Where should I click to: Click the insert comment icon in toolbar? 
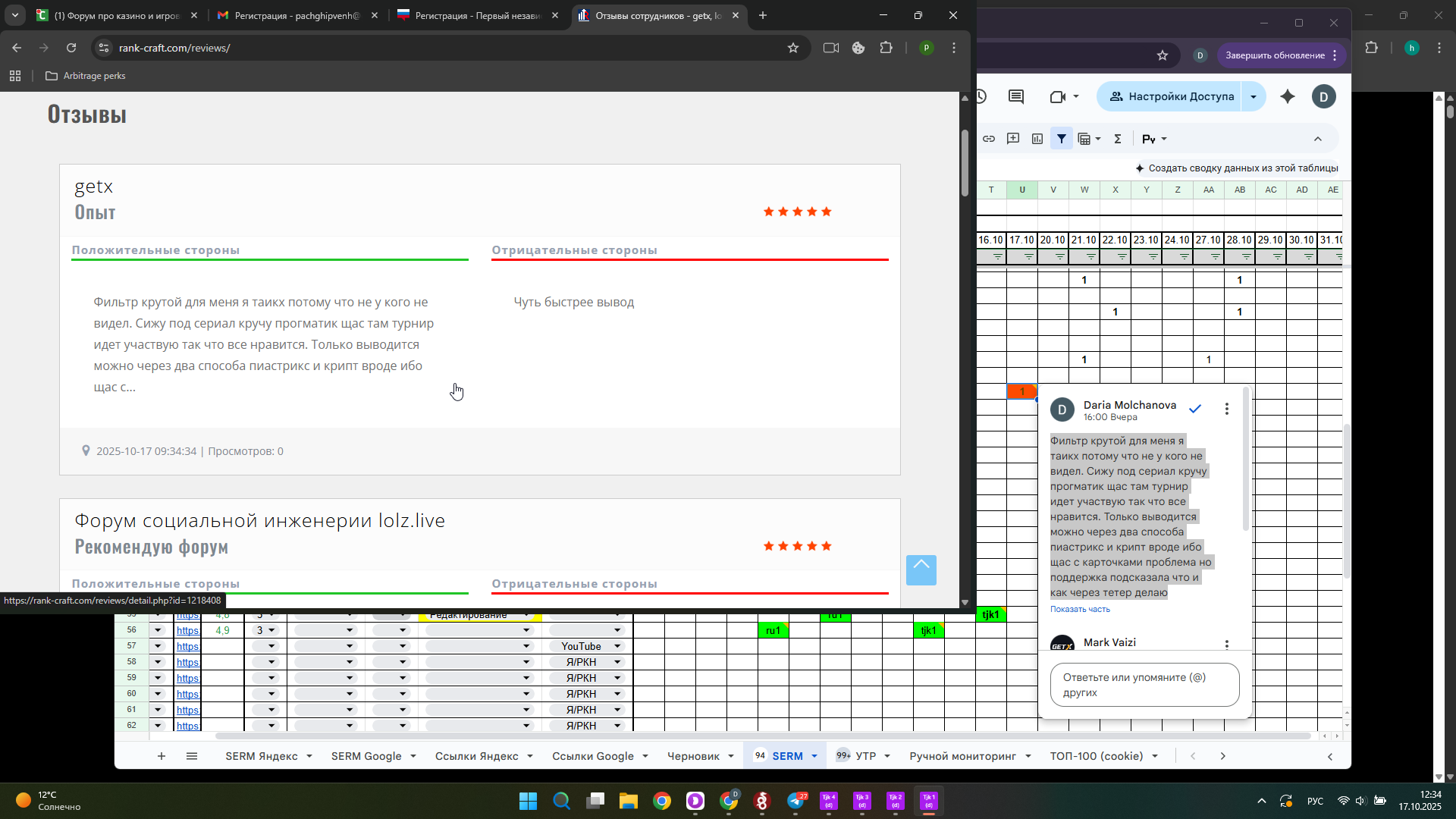pos(1013,139)
